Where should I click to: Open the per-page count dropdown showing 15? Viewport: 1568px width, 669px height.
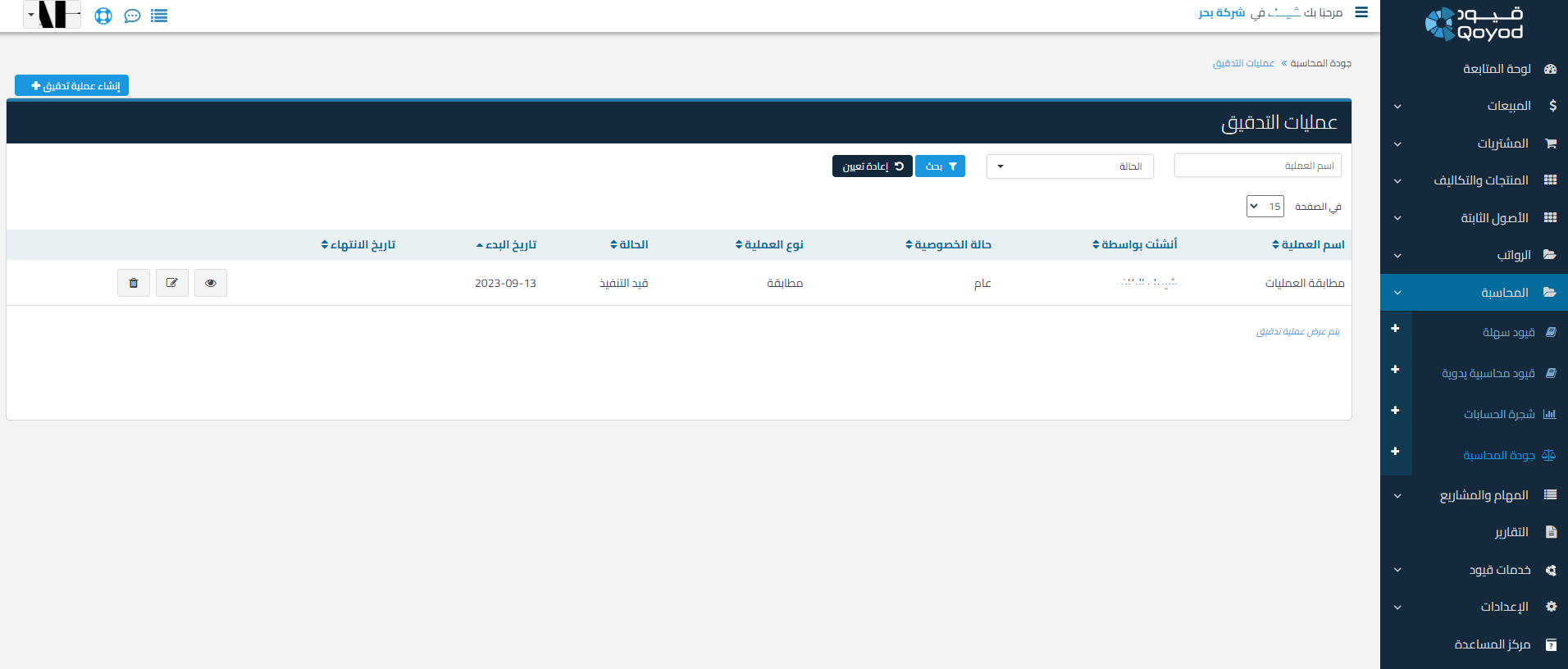(x=1265, y=207)
